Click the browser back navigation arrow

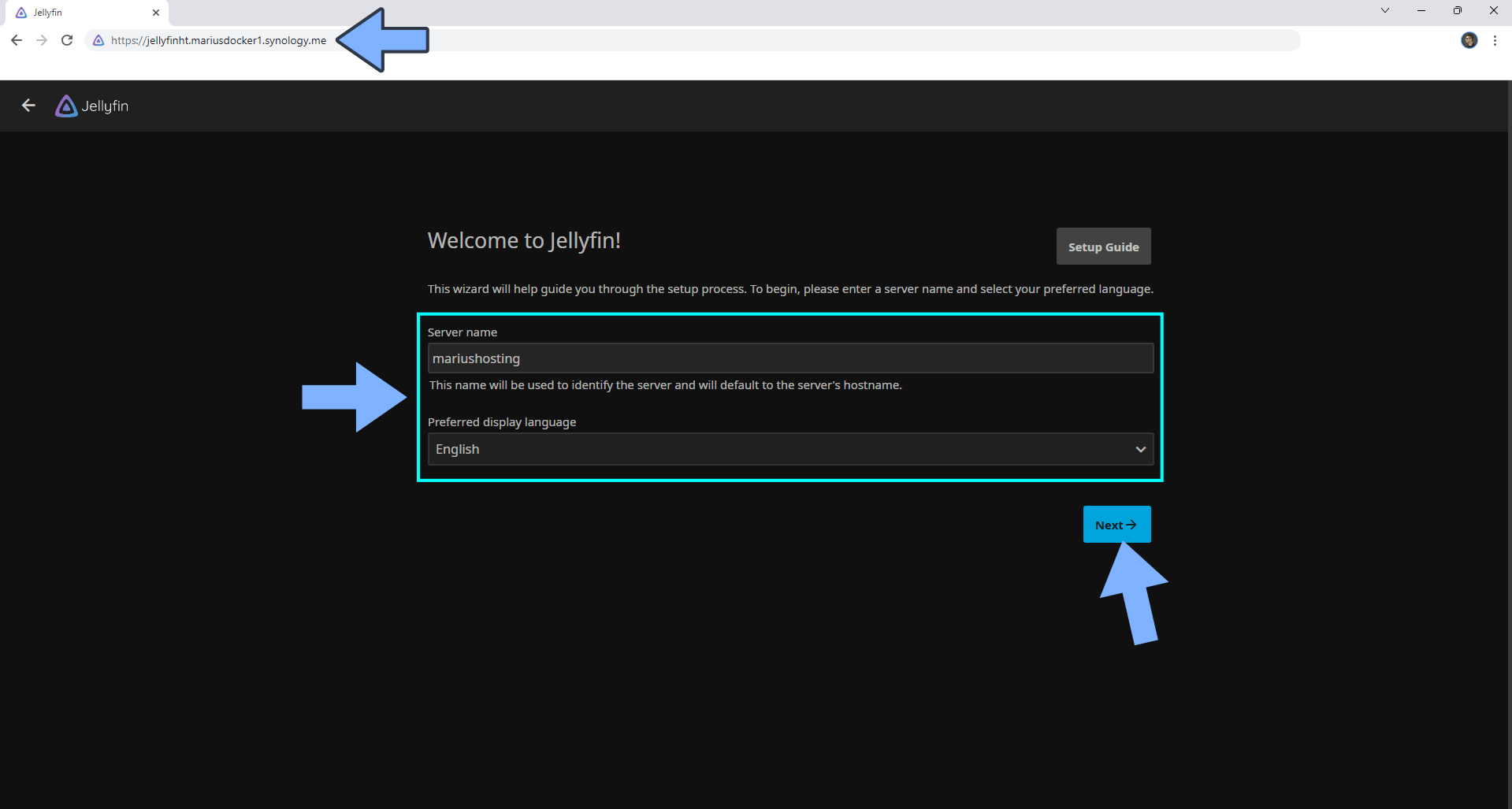[x=17, y=40]
